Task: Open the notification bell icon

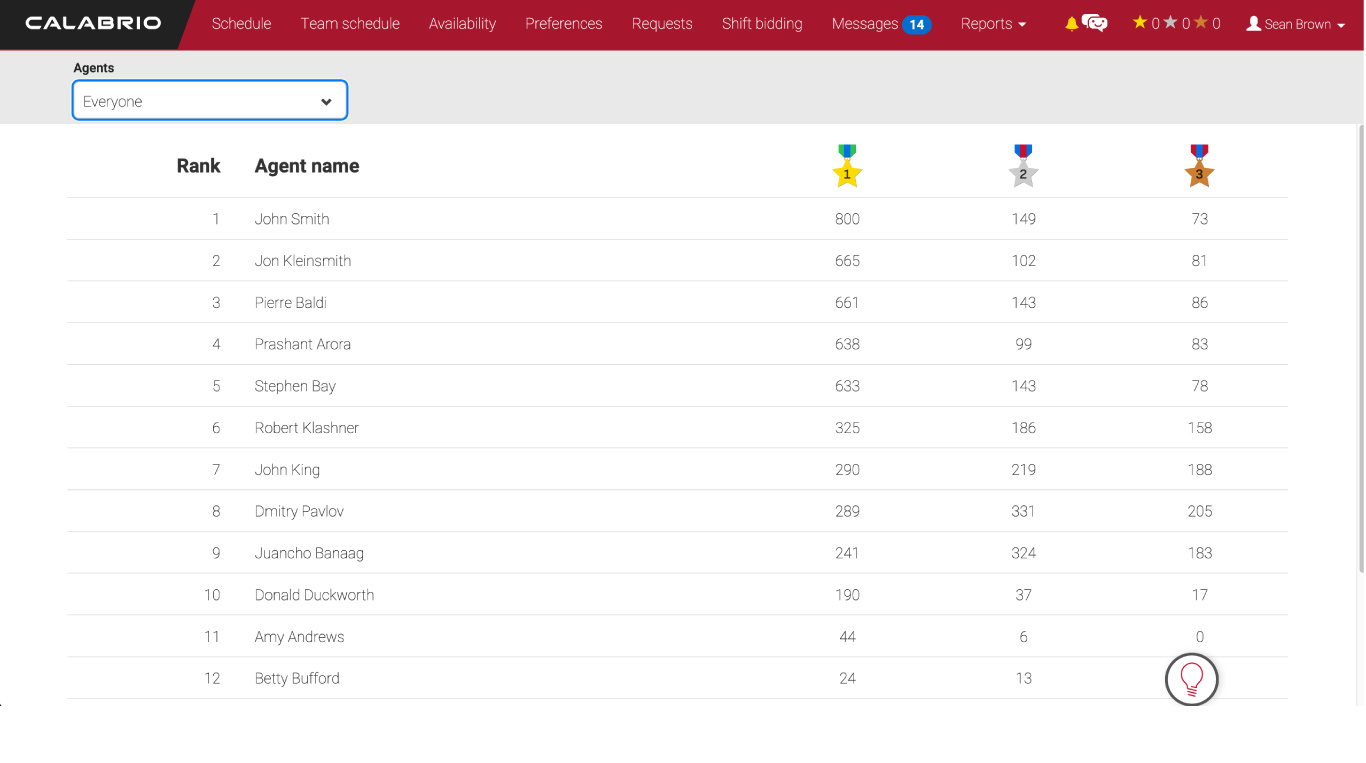Action: tap(1071, 23)
